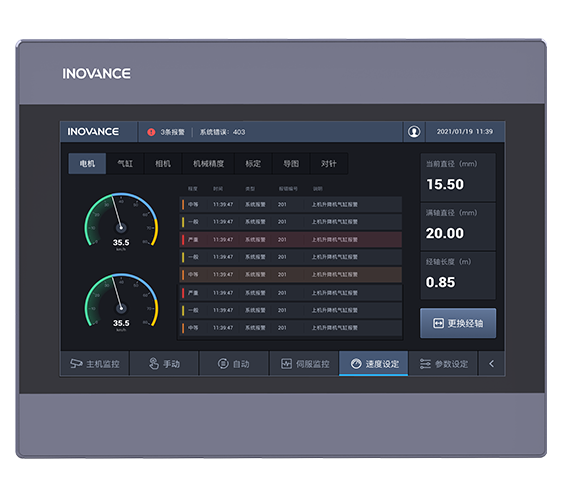
Task: Click the 更换经轴 button
Action: coord(458,323)
